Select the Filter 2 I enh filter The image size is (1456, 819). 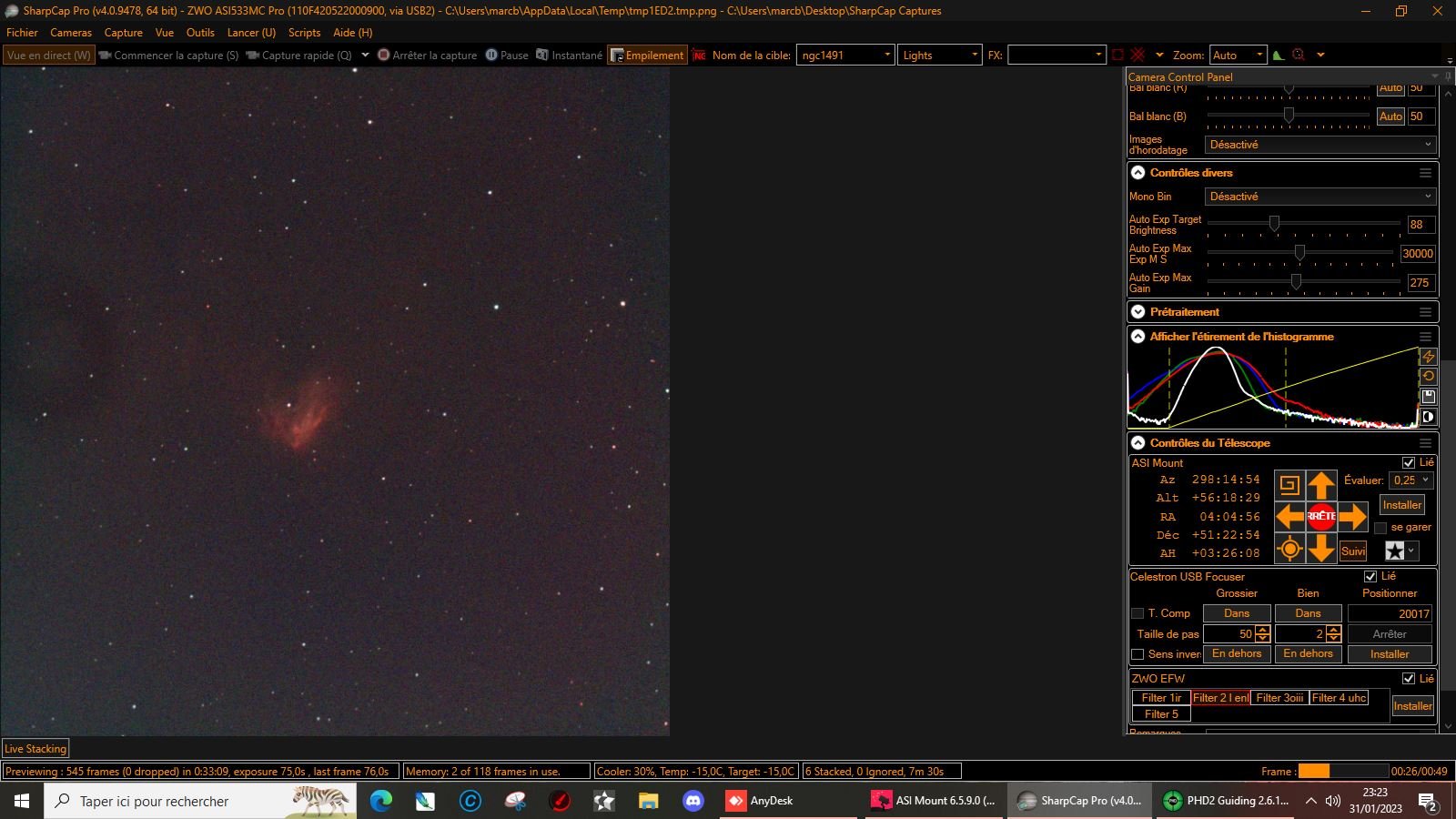click(x=1219, y=697)
